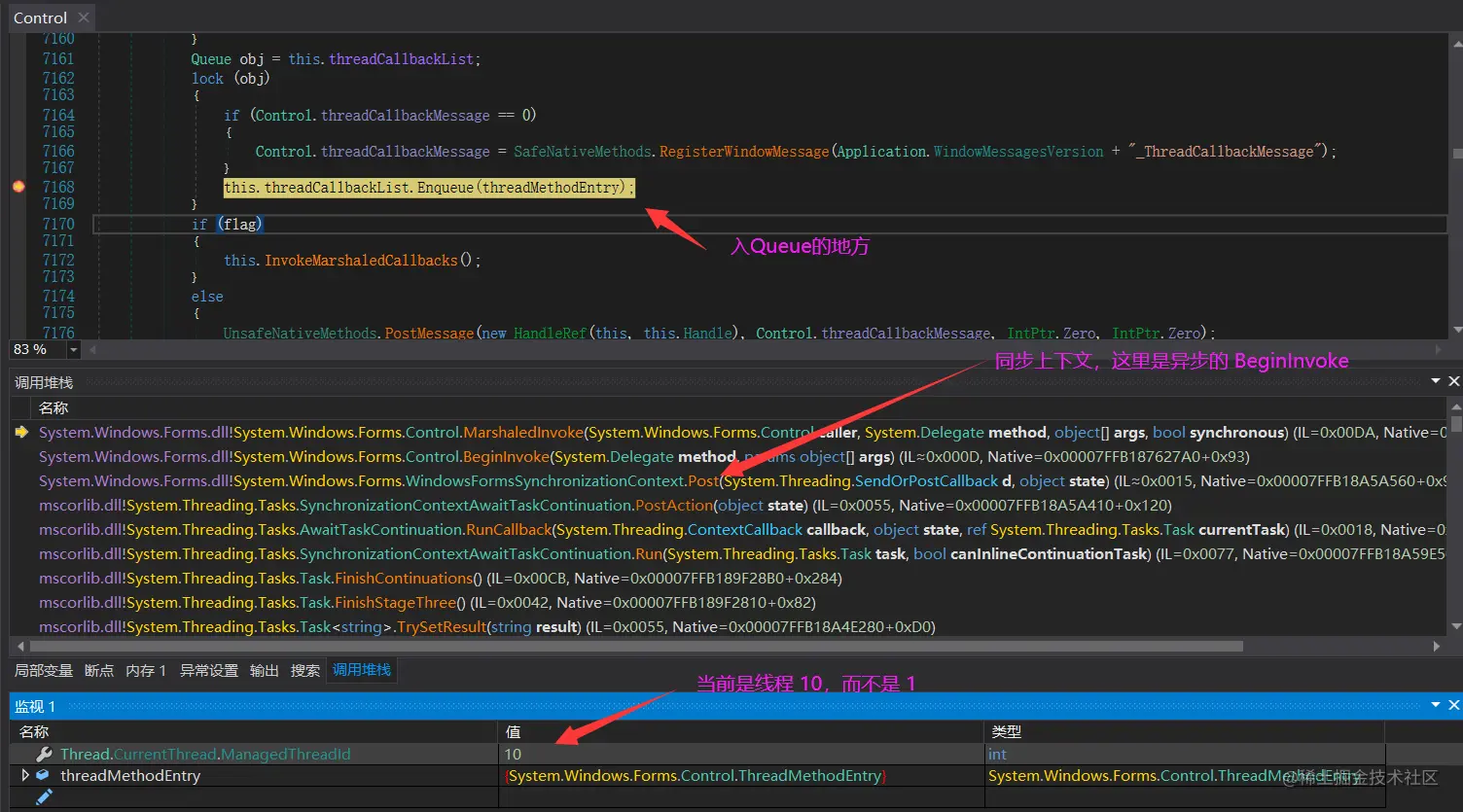The width and height of the screenshot is (1463, 812).
Task: Switch to the 搜索 tab
Action: coord(305,670)
